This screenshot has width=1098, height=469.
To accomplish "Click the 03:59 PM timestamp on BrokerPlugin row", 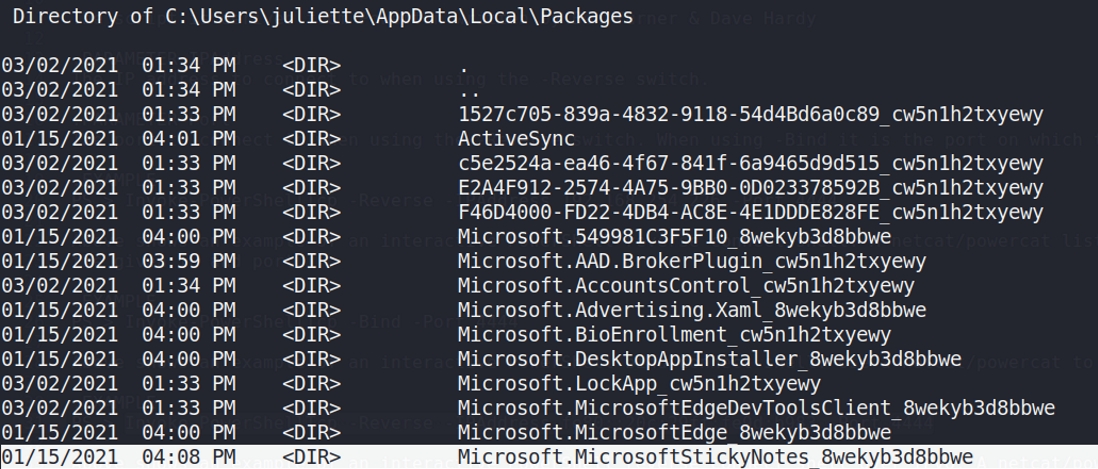I will click(x=189, y=261).
